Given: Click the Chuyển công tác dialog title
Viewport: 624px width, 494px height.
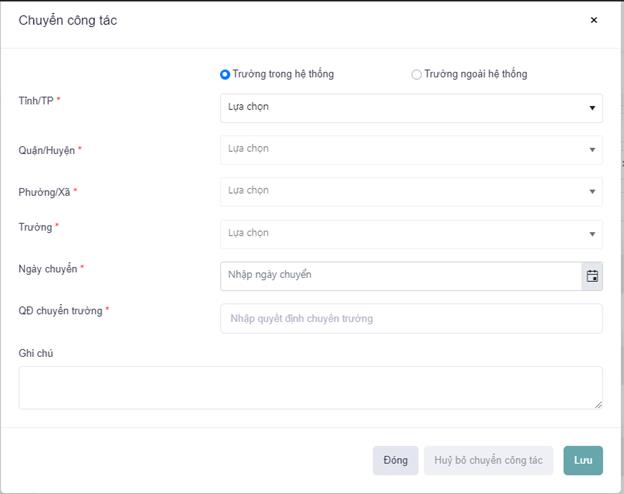Looking at the screenshot, I should (68, 20).
